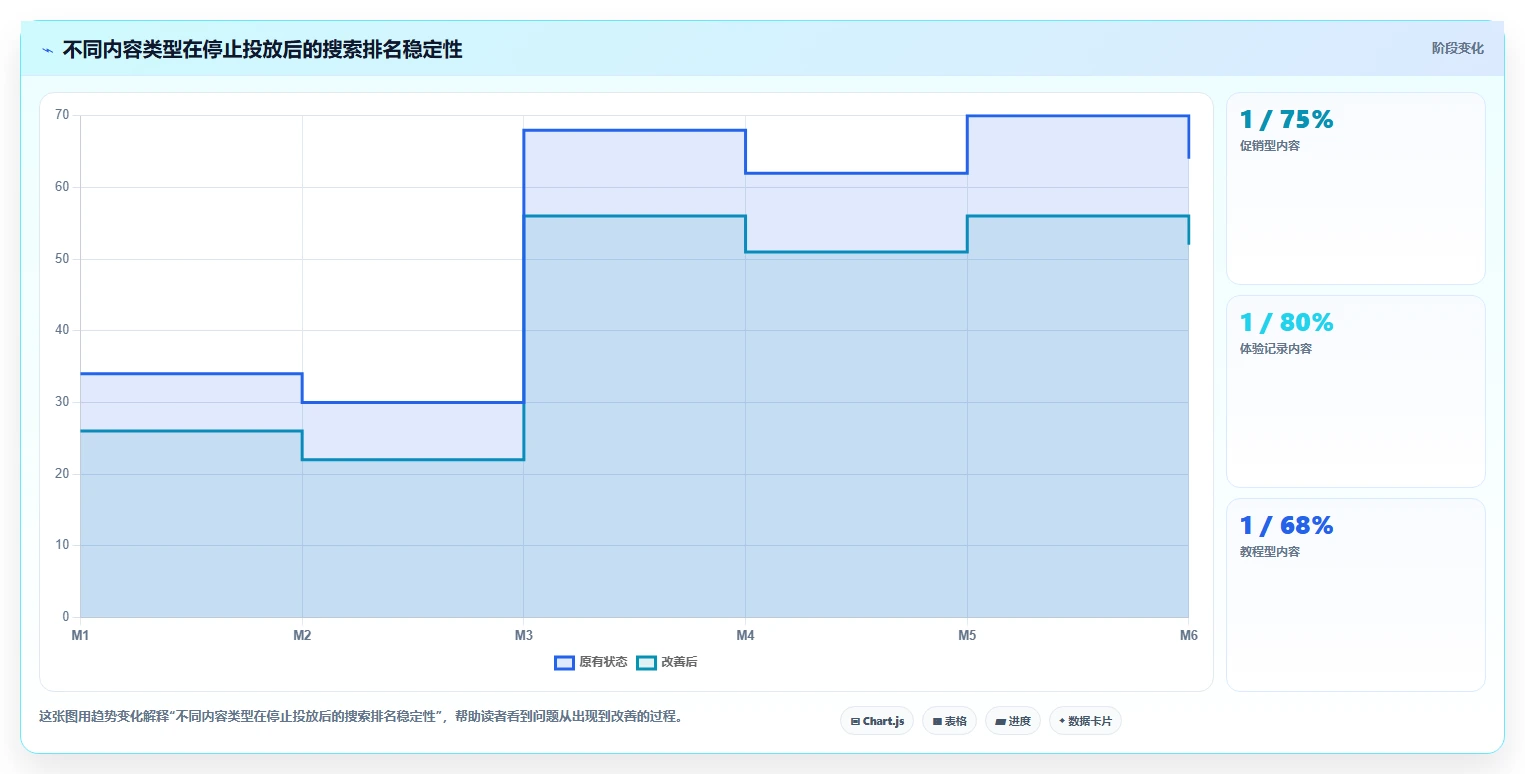
Task: Click the 进度 tag
Action: [x=1013, y=721]
